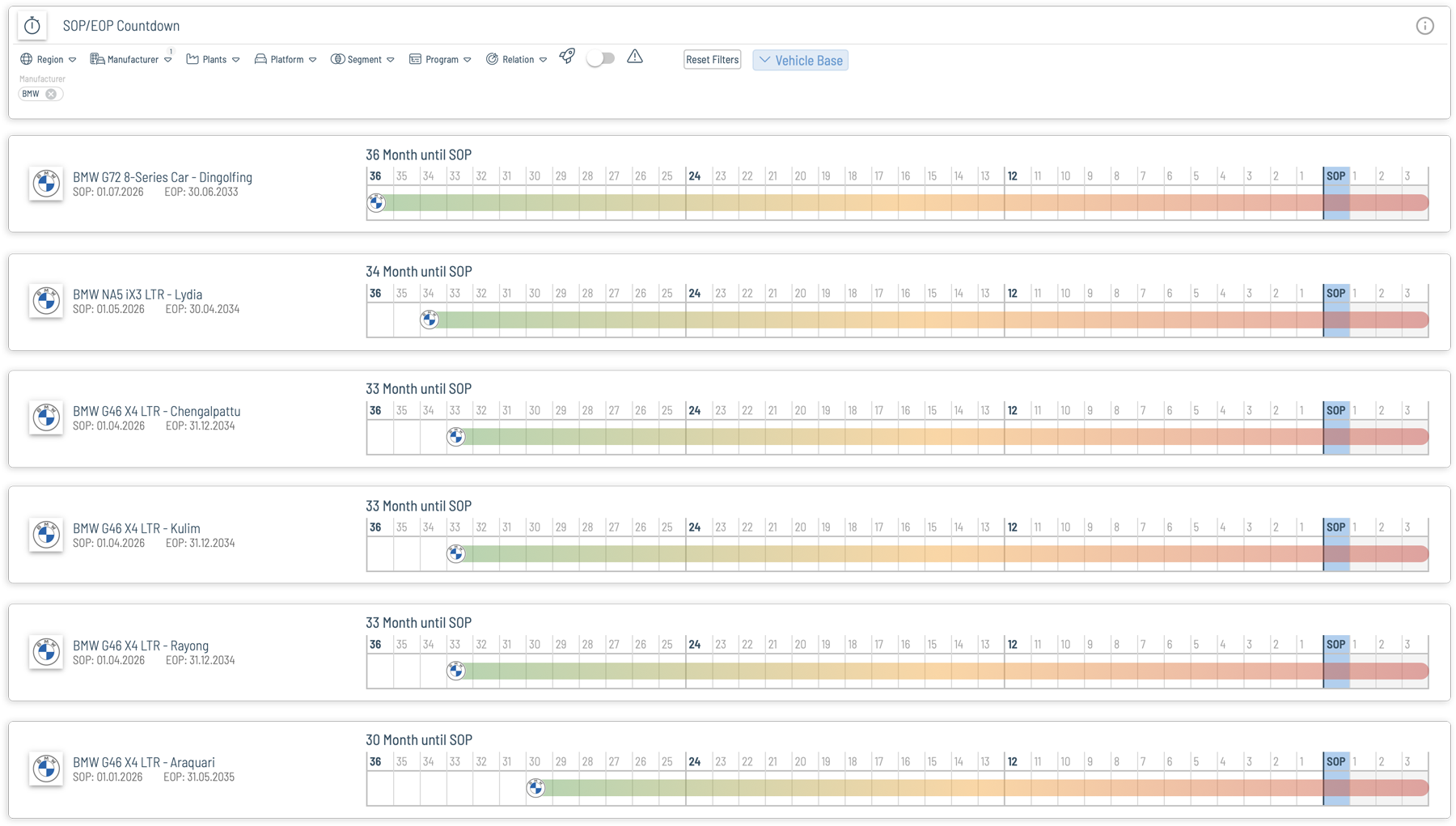Toggle the switch beside the warning icon
1456x826 pixels.
coord(601,58)
